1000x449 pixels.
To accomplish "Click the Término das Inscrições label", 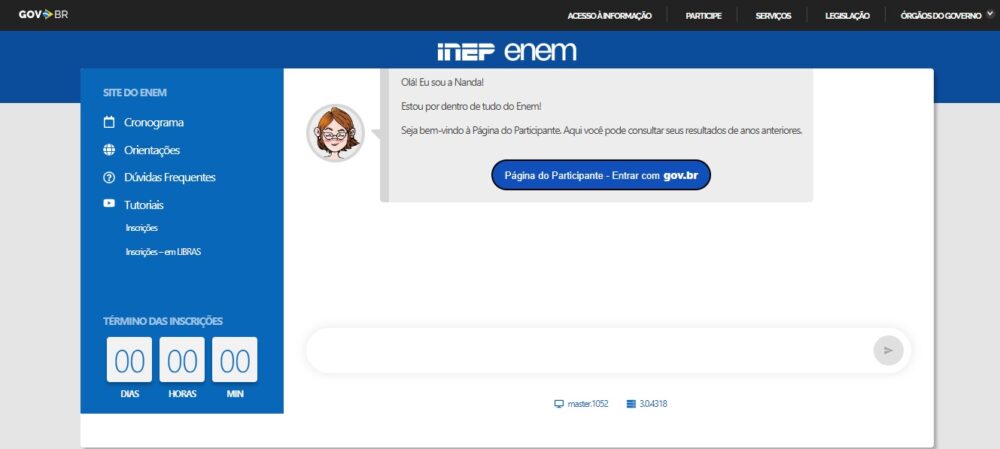I will [163, 321].
